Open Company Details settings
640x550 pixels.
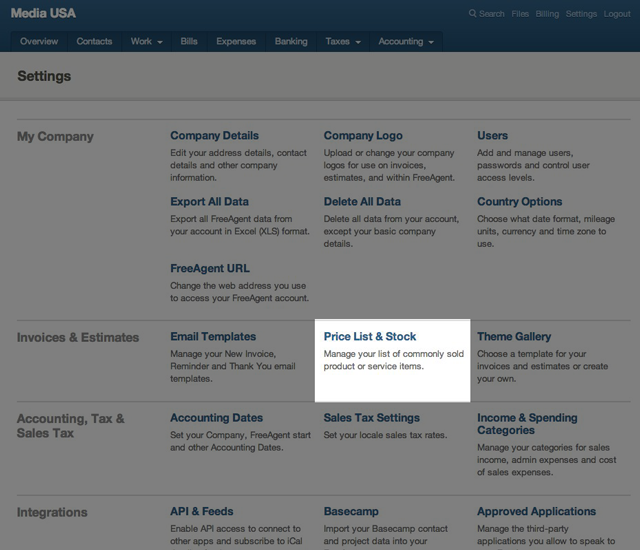pos(214,136)
